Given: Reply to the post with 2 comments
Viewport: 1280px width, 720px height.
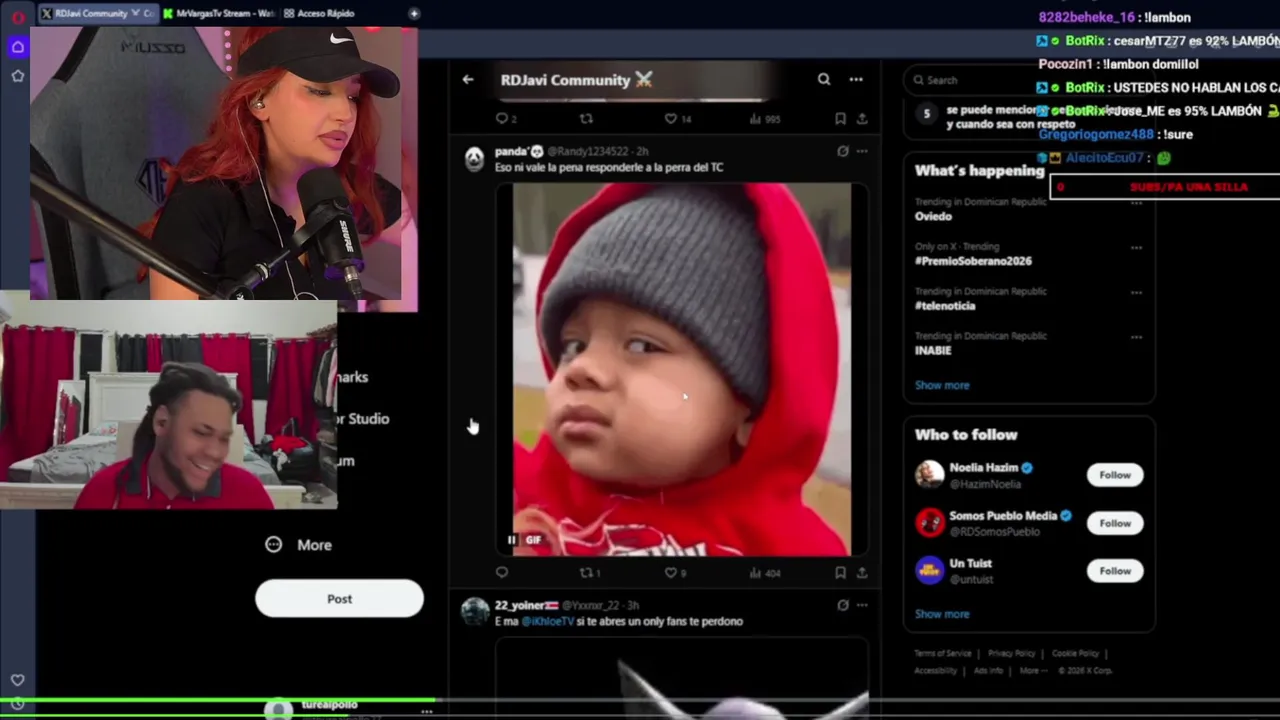Looking at the screenshot, I should pyautogui.click(x=506, y=118).
